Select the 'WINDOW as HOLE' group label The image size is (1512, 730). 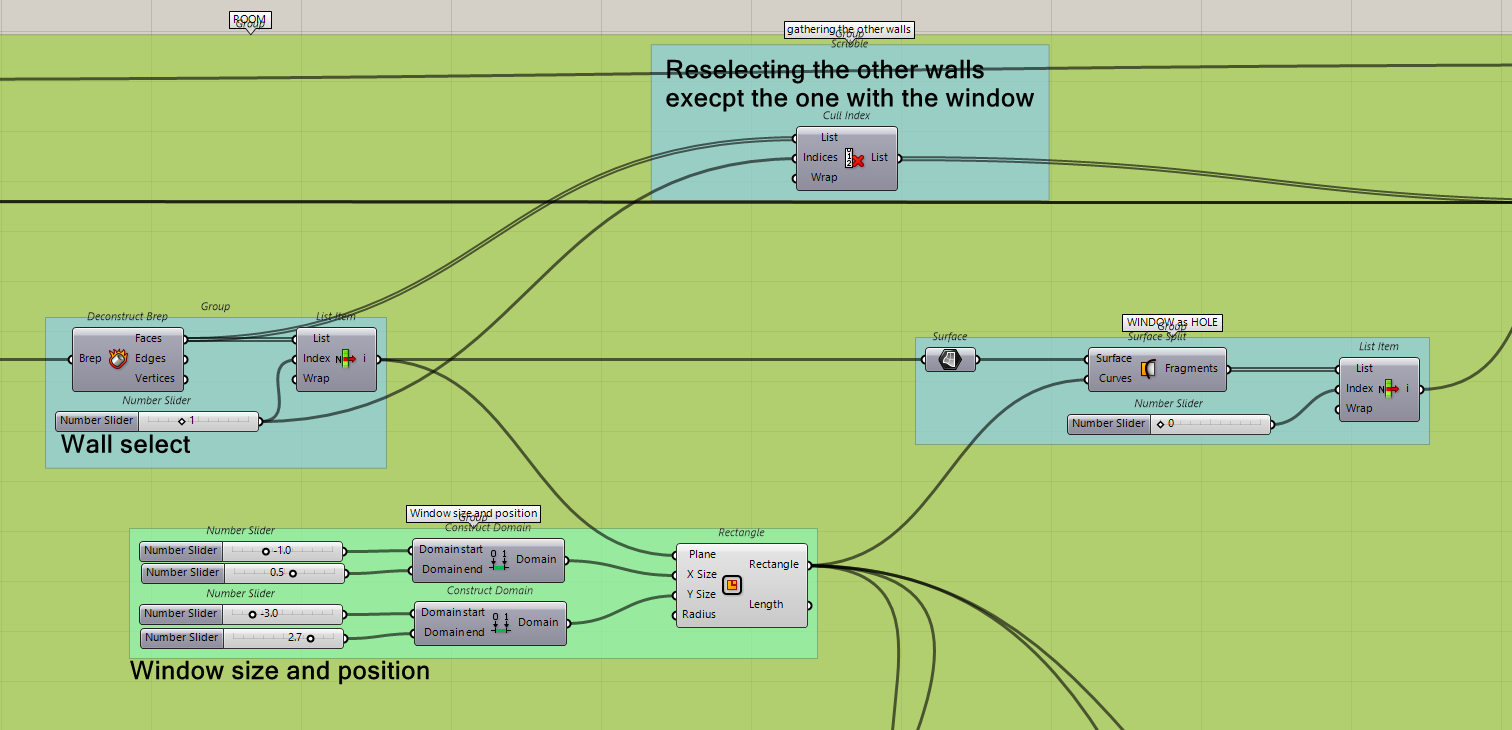point(1172,322)
